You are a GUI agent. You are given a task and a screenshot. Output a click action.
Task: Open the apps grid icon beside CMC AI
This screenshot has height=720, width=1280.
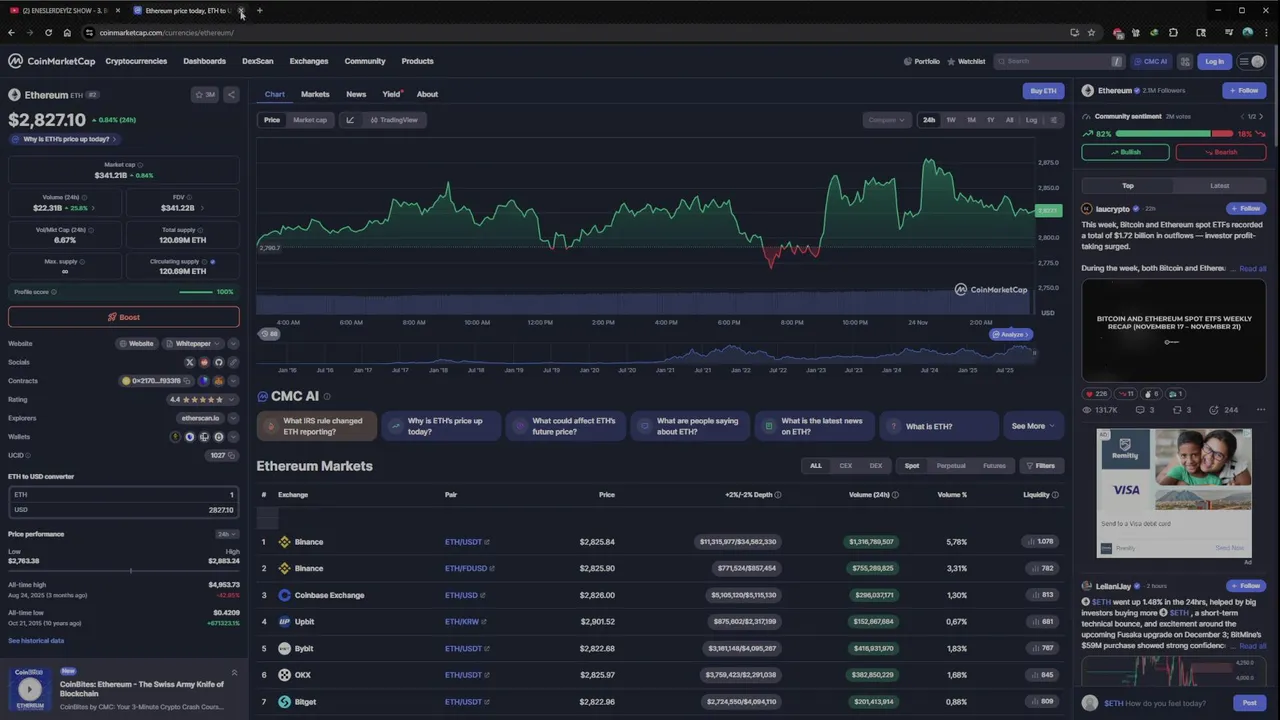(1186, 61)
